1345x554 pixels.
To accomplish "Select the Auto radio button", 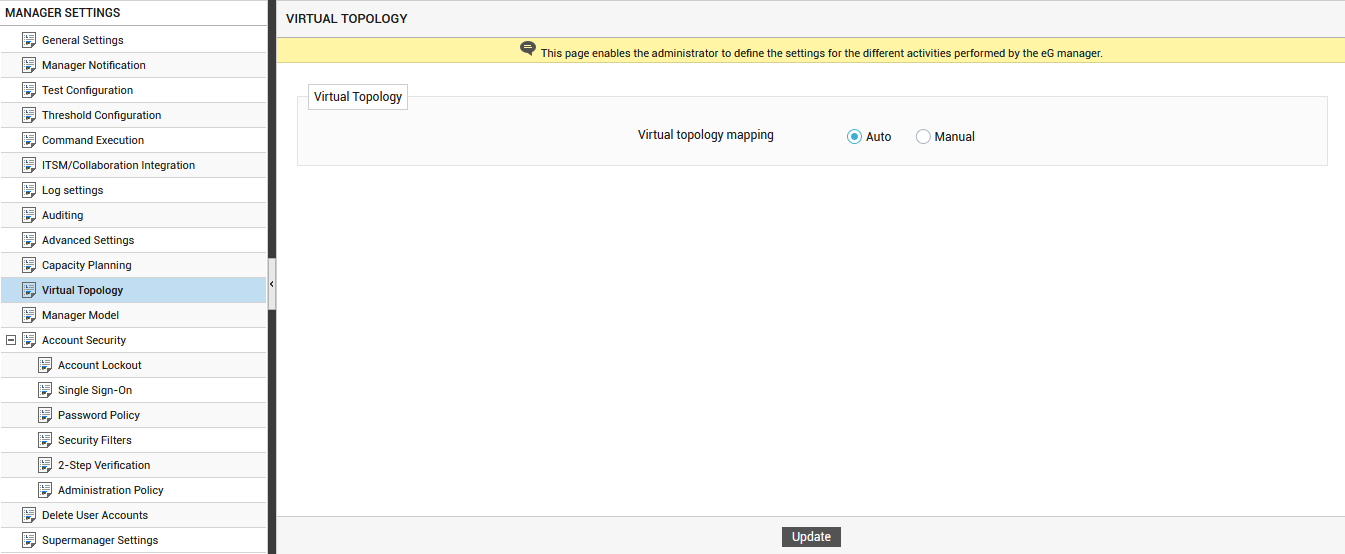I will pos(854,137).
